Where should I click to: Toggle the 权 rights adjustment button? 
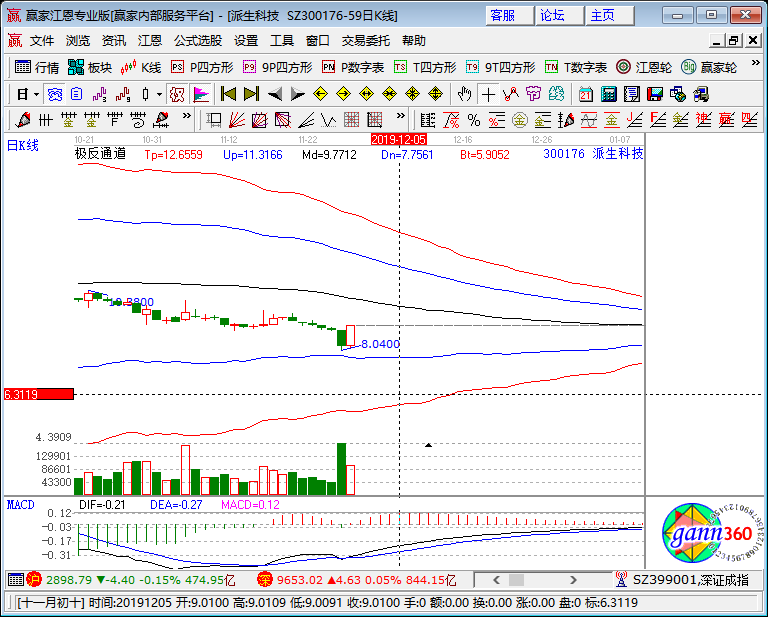pyautogui.click(x=177, y=94)
